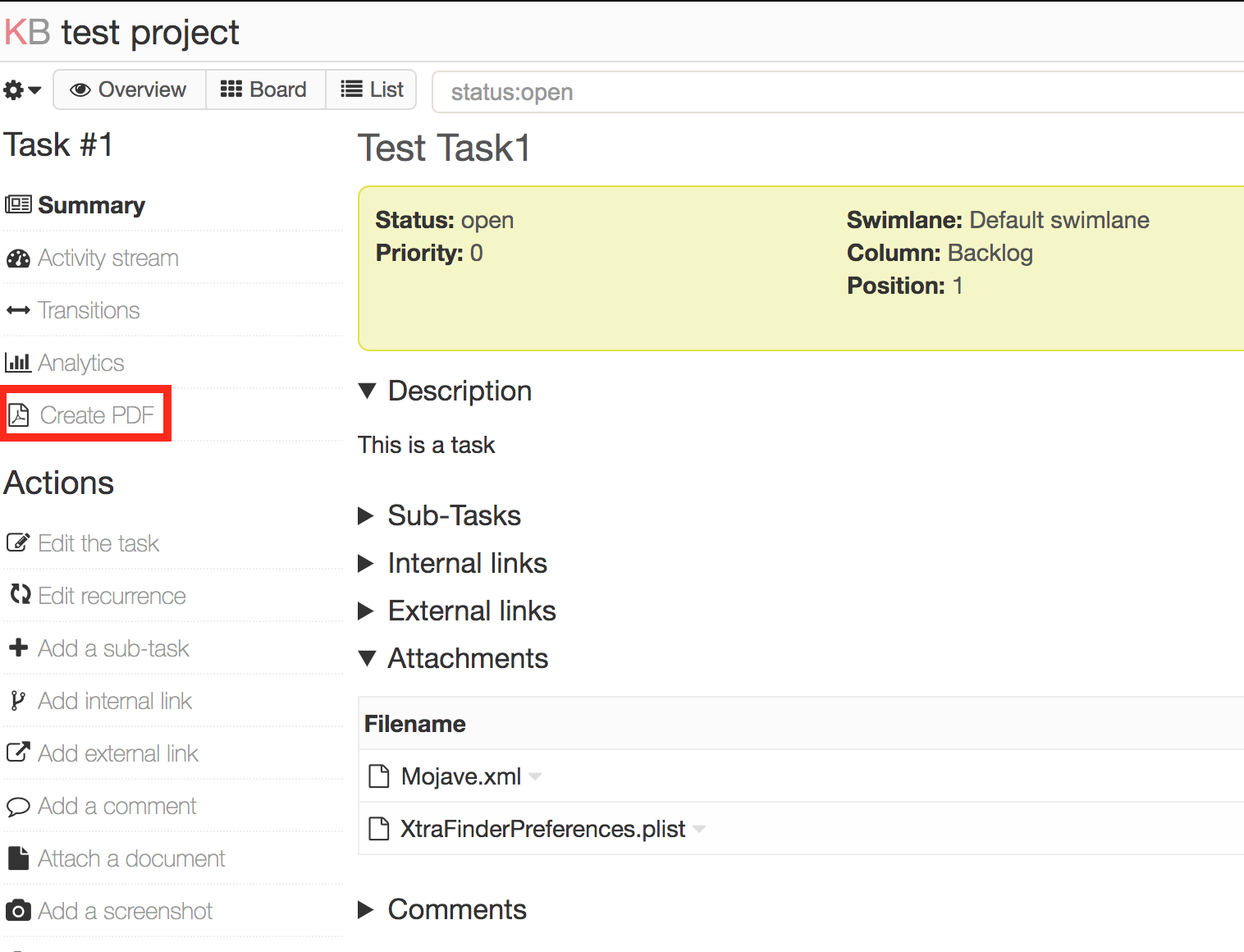
Task: Expand the Sub-Tasks section
Action: coord(367,515)
